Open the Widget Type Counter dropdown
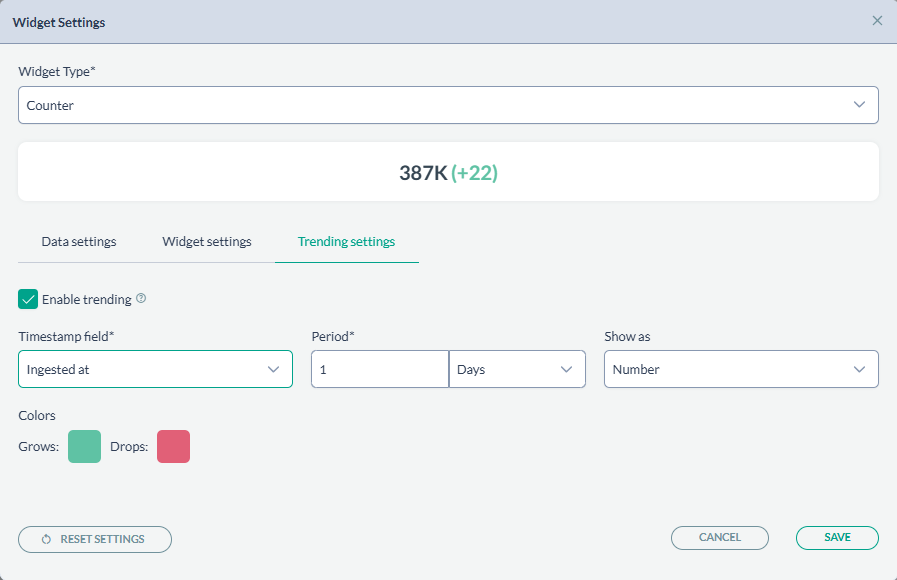 (447, 105)
